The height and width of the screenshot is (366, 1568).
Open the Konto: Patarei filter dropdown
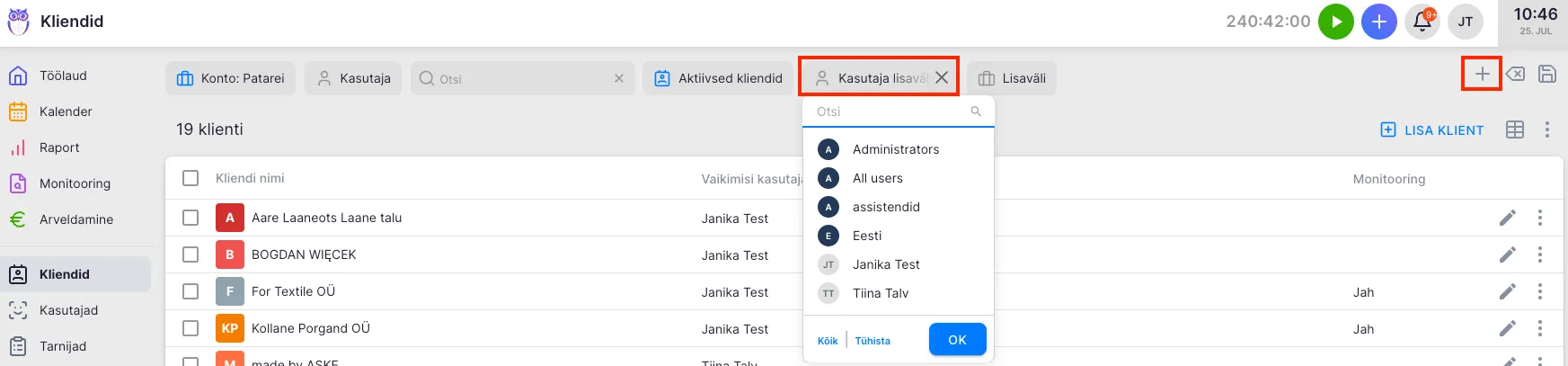pos(231,78)
